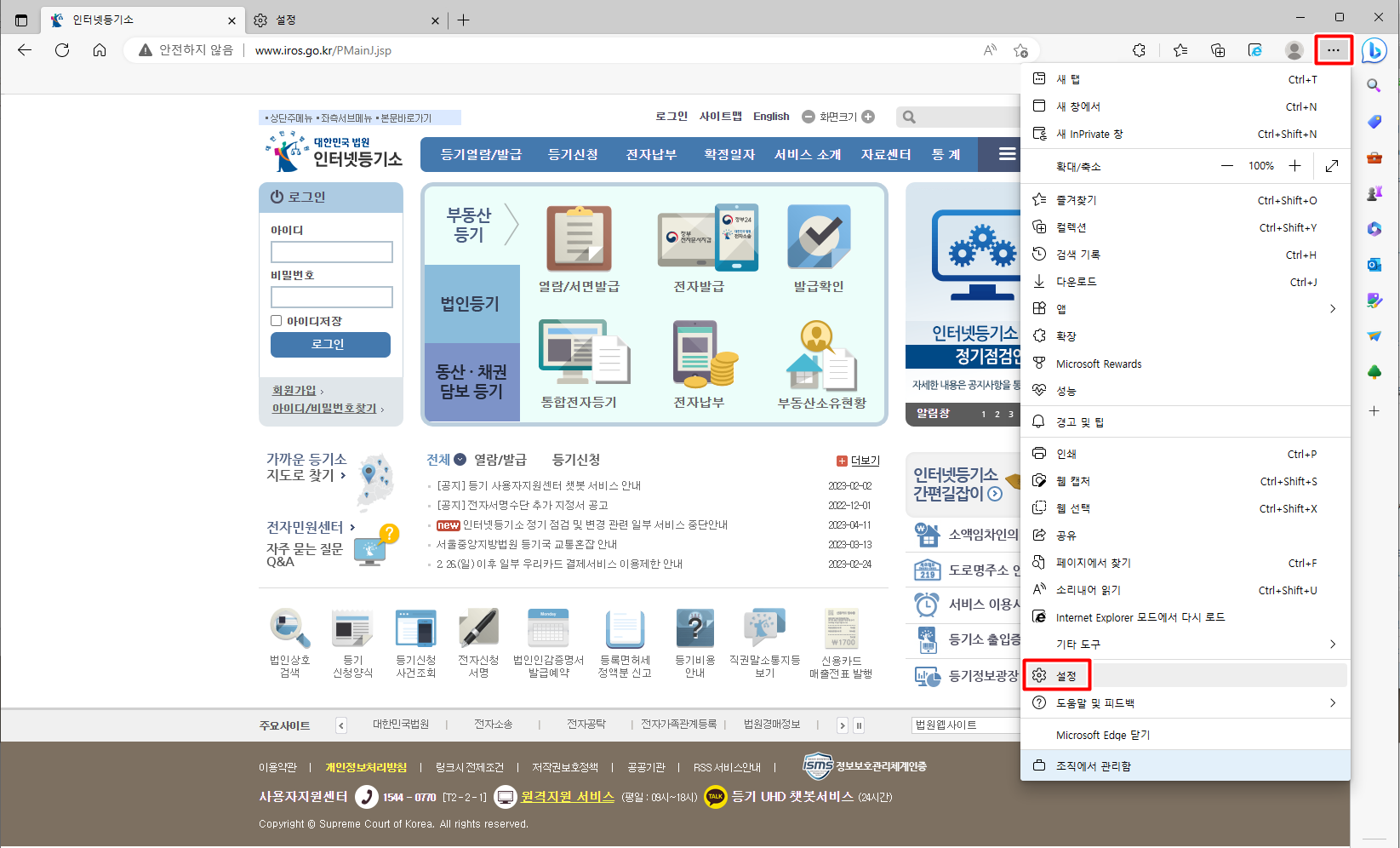
Task: Open the 법원웹사이트 dropdown
Action: pyautogui.click(x=966, y=725)
